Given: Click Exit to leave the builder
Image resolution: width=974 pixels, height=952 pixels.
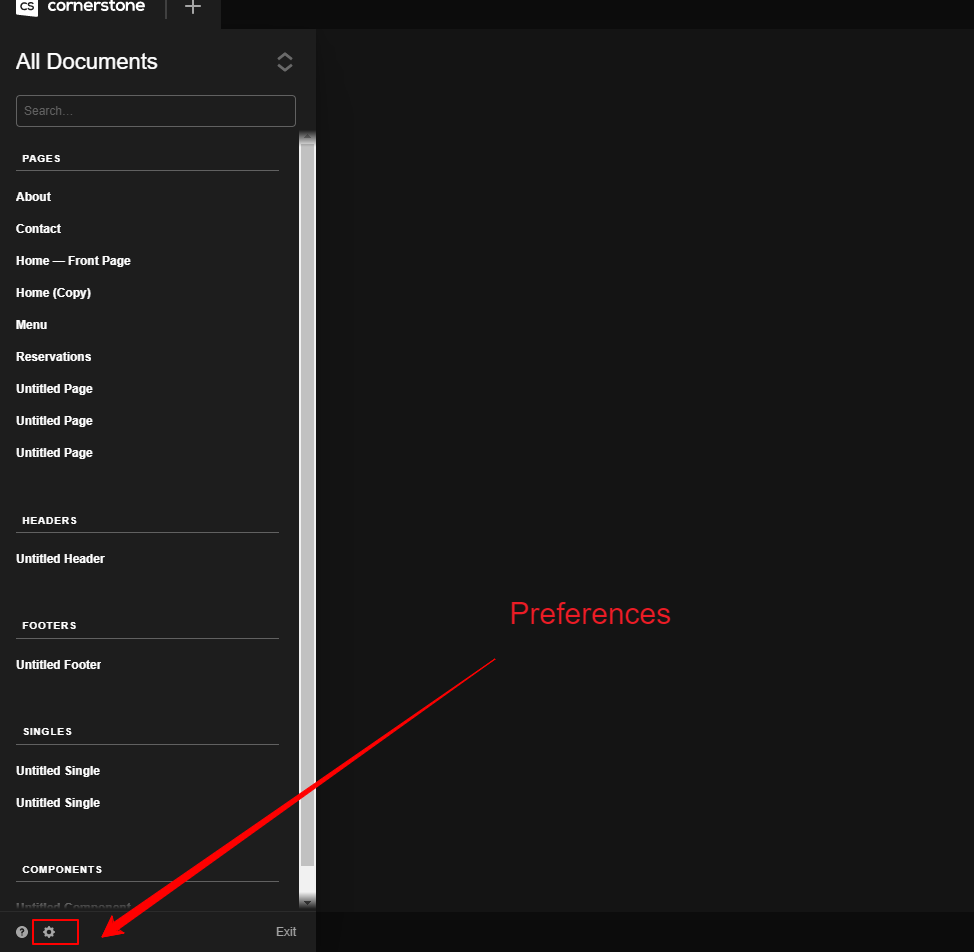Looking at the screenshot, I should (286, 932).
